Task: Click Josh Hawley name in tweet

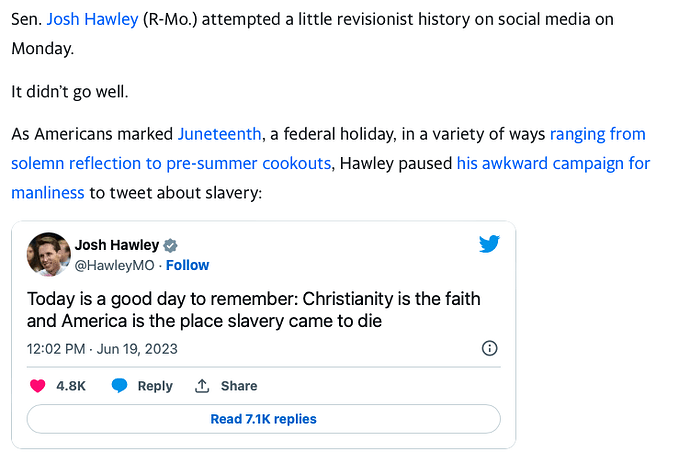Action: click(117, 246)
